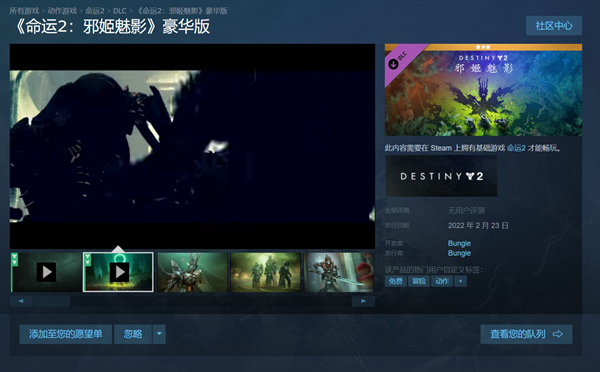This screenshot has width=600, height=372.
Task: Click the main trailer video player
Action: (x=192, y=146)
